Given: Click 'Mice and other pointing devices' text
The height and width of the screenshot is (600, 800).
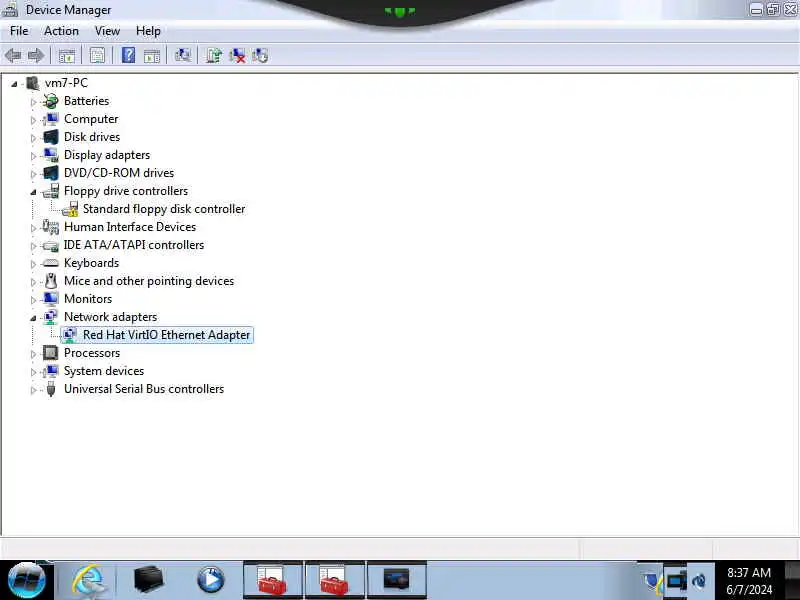Looking at the screenshot, I should (149, 281).
